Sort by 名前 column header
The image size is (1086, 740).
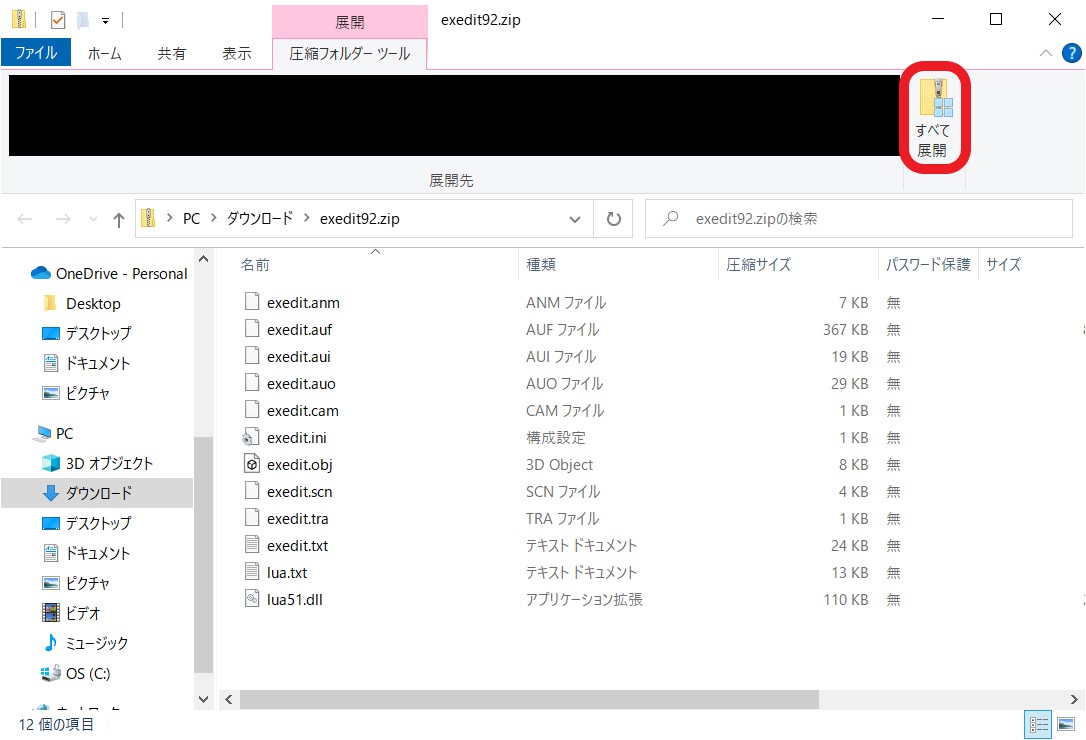tap(255, 265)
